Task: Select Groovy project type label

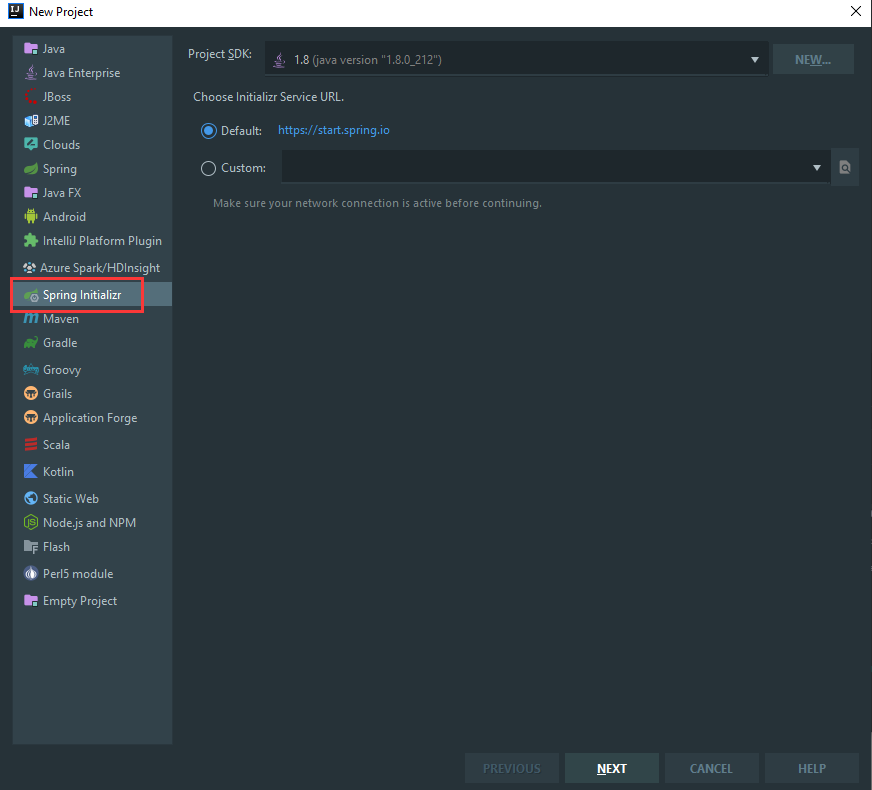Action: 62,370
